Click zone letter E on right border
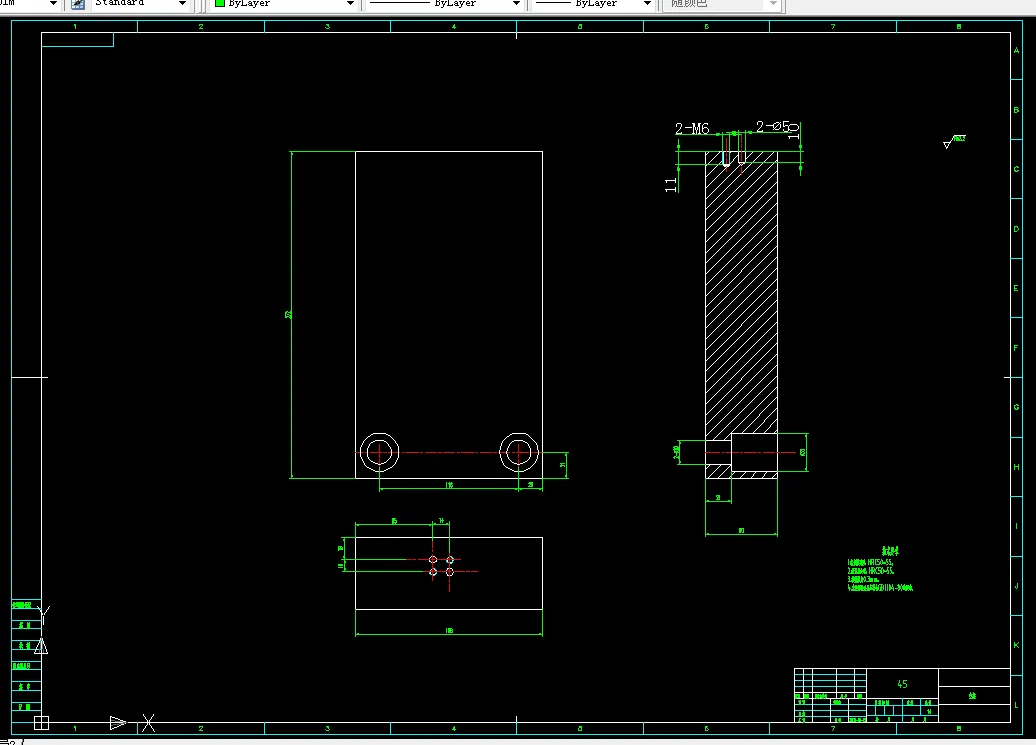 click(1016, 288)
